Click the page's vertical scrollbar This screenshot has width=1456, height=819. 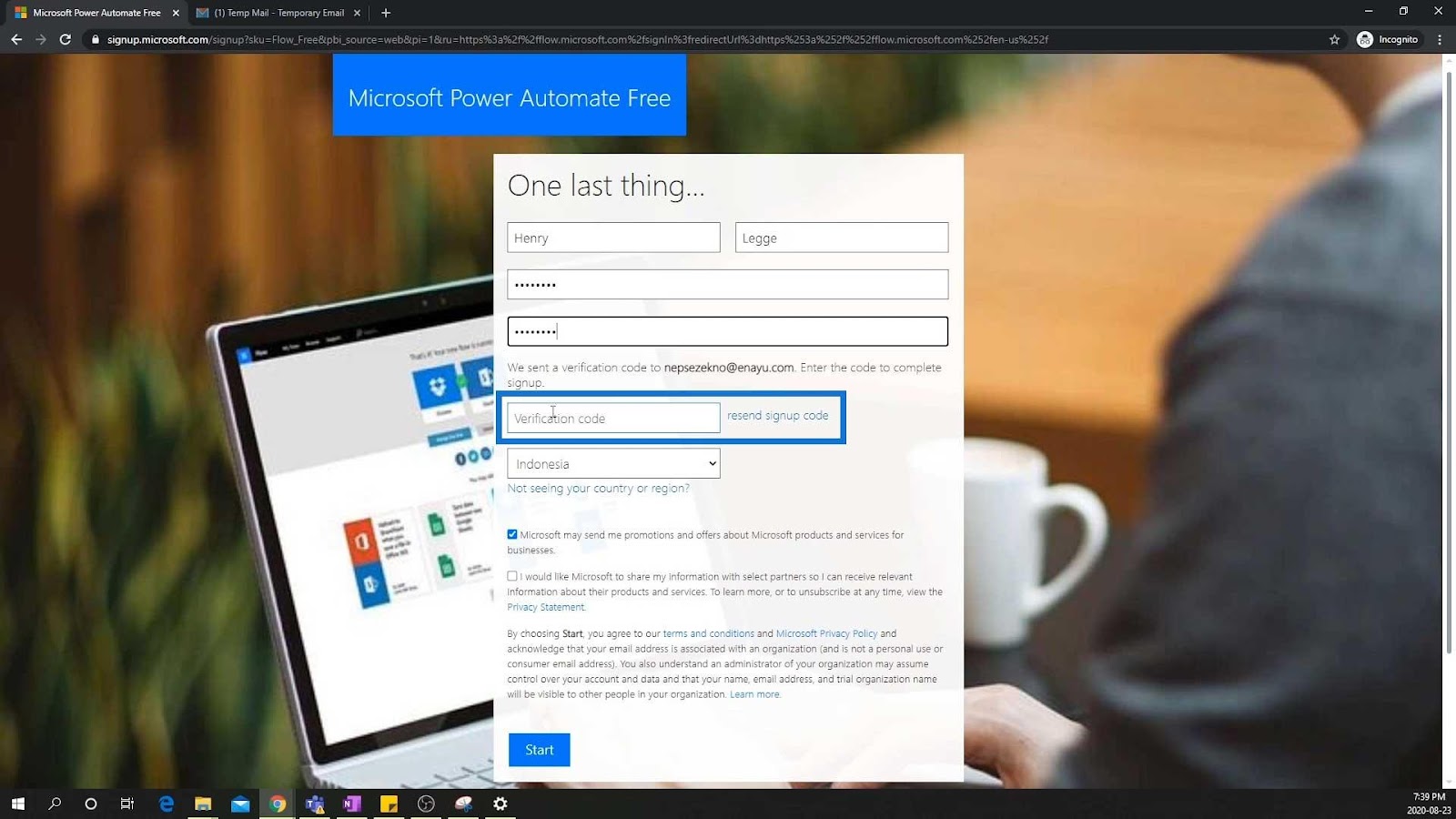coord(1449,362)
